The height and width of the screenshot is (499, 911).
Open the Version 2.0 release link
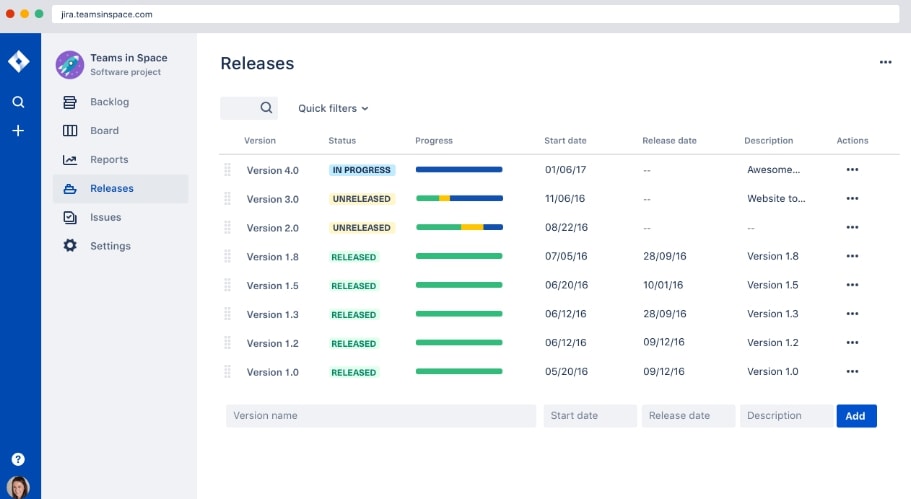coord(272,228)
